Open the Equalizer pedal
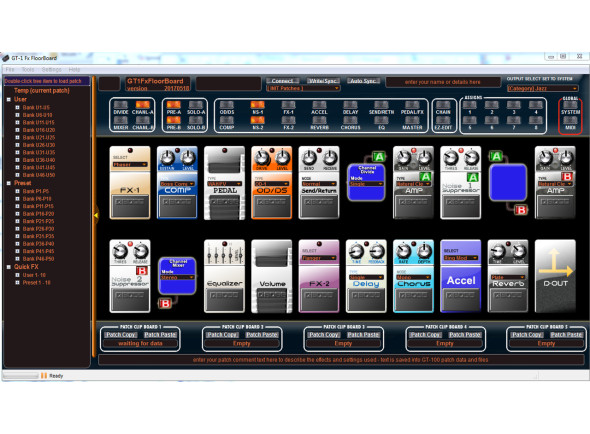The height and width of the screenshot is (434, 590). click(x=224, y=276)
